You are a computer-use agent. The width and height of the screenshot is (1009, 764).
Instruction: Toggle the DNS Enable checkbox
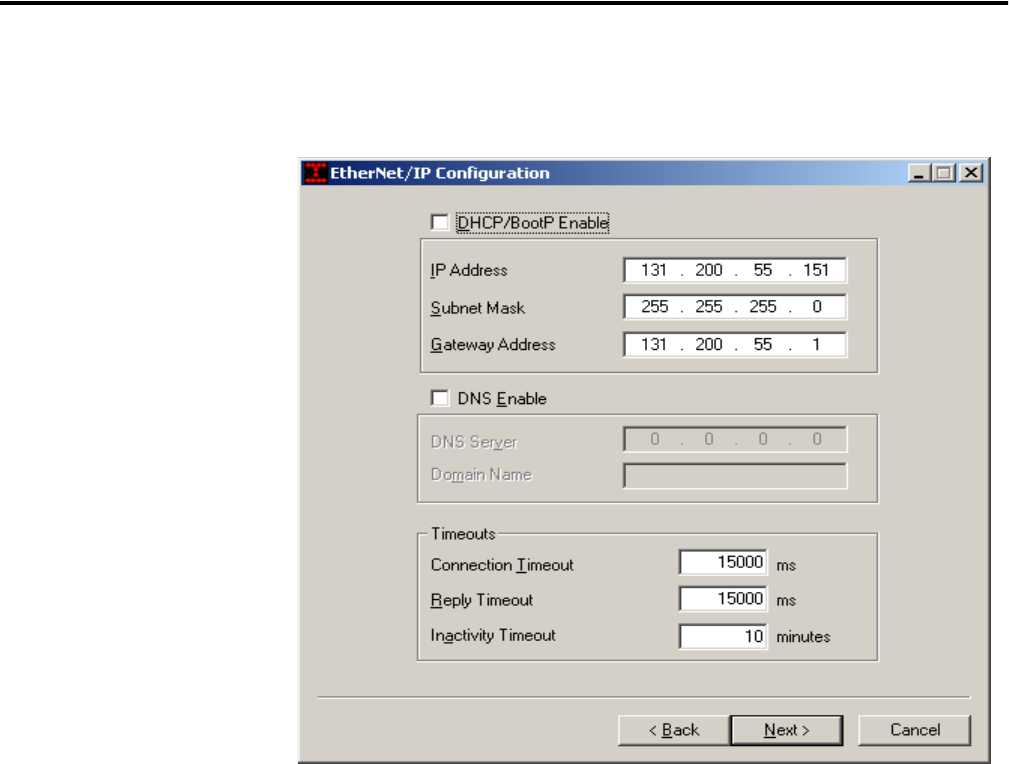[440, 398]
